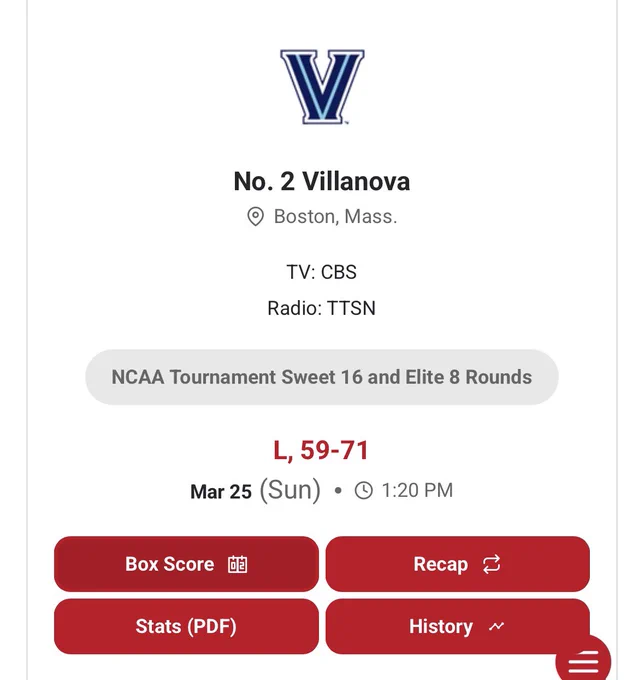
Task: Select the NCAA Tournament Sweet 16 pill
Action: click(322, 377)
